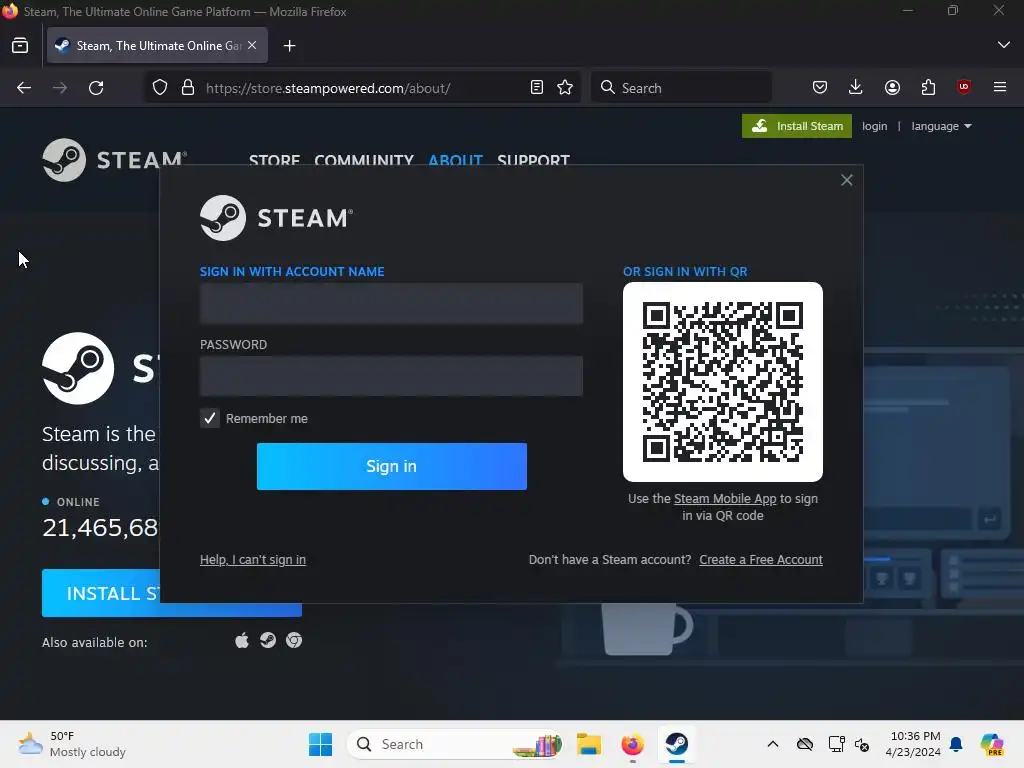This screenshot has width=1024, height=768.
Task: Expand the language dropdown
Action: [x=941, y=126]
